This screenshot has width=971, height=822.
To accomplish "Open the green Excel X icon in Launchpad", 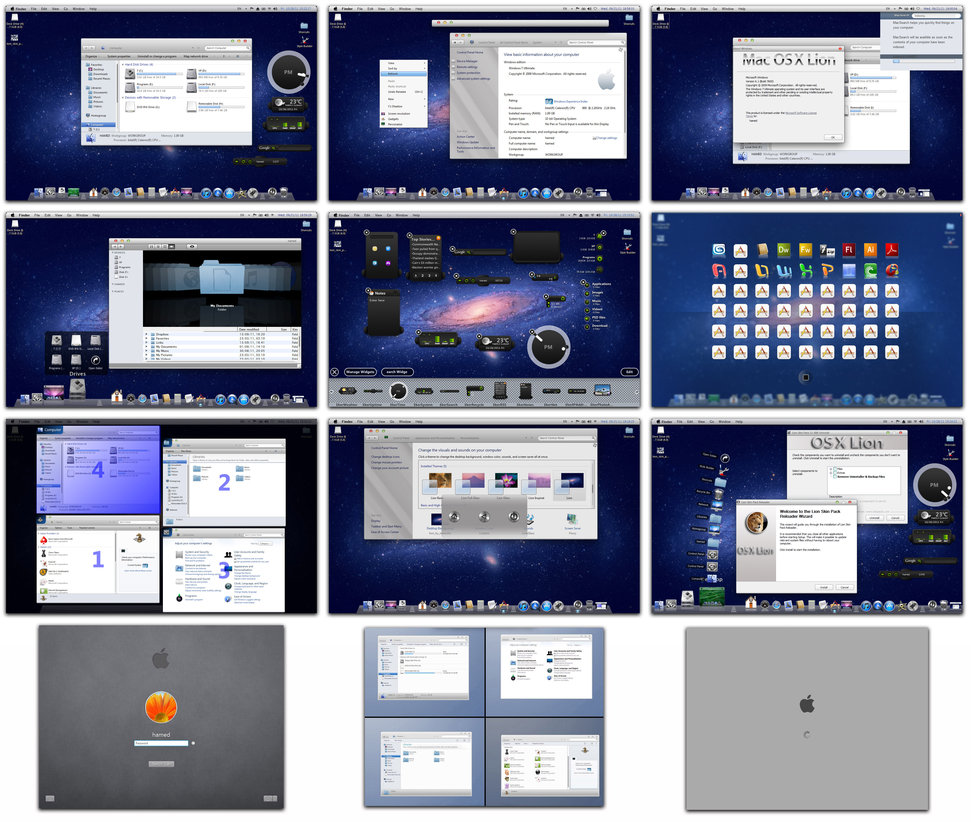I will [x=805, y=271].
